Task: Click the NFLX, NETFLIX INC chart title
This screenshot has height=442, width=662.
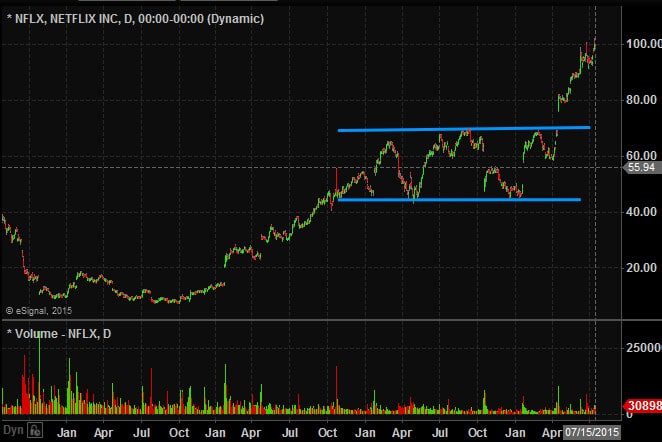Action: [136, 19]
